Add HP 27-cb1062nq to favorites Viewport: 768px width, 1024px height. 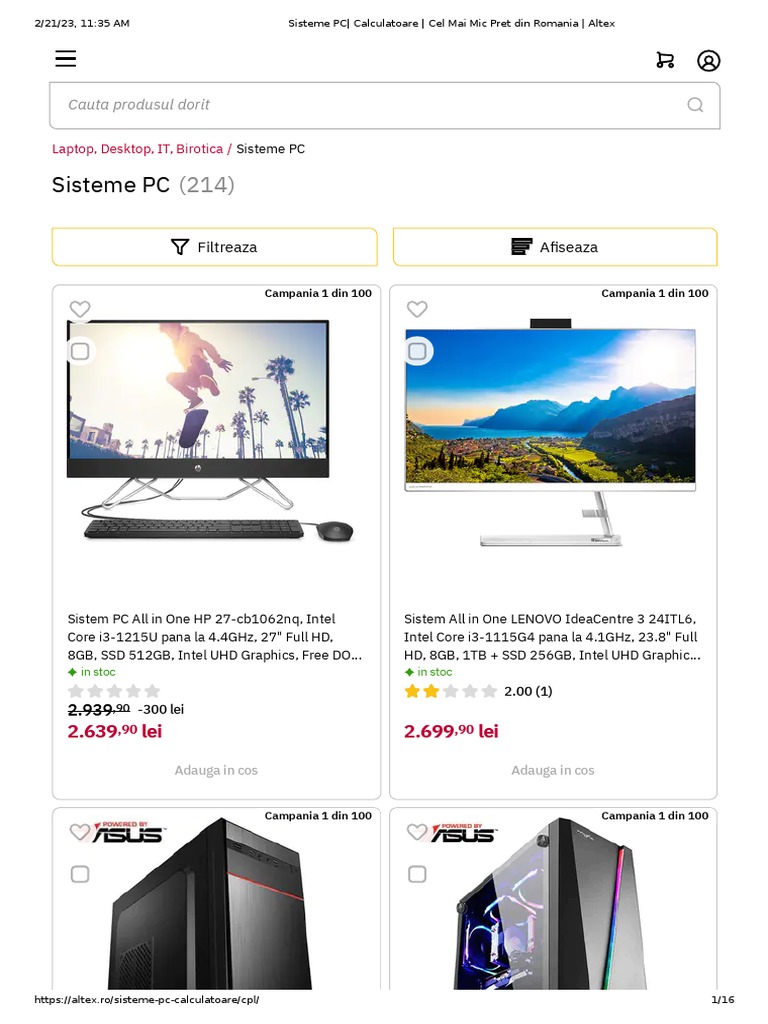pos(80,309)
